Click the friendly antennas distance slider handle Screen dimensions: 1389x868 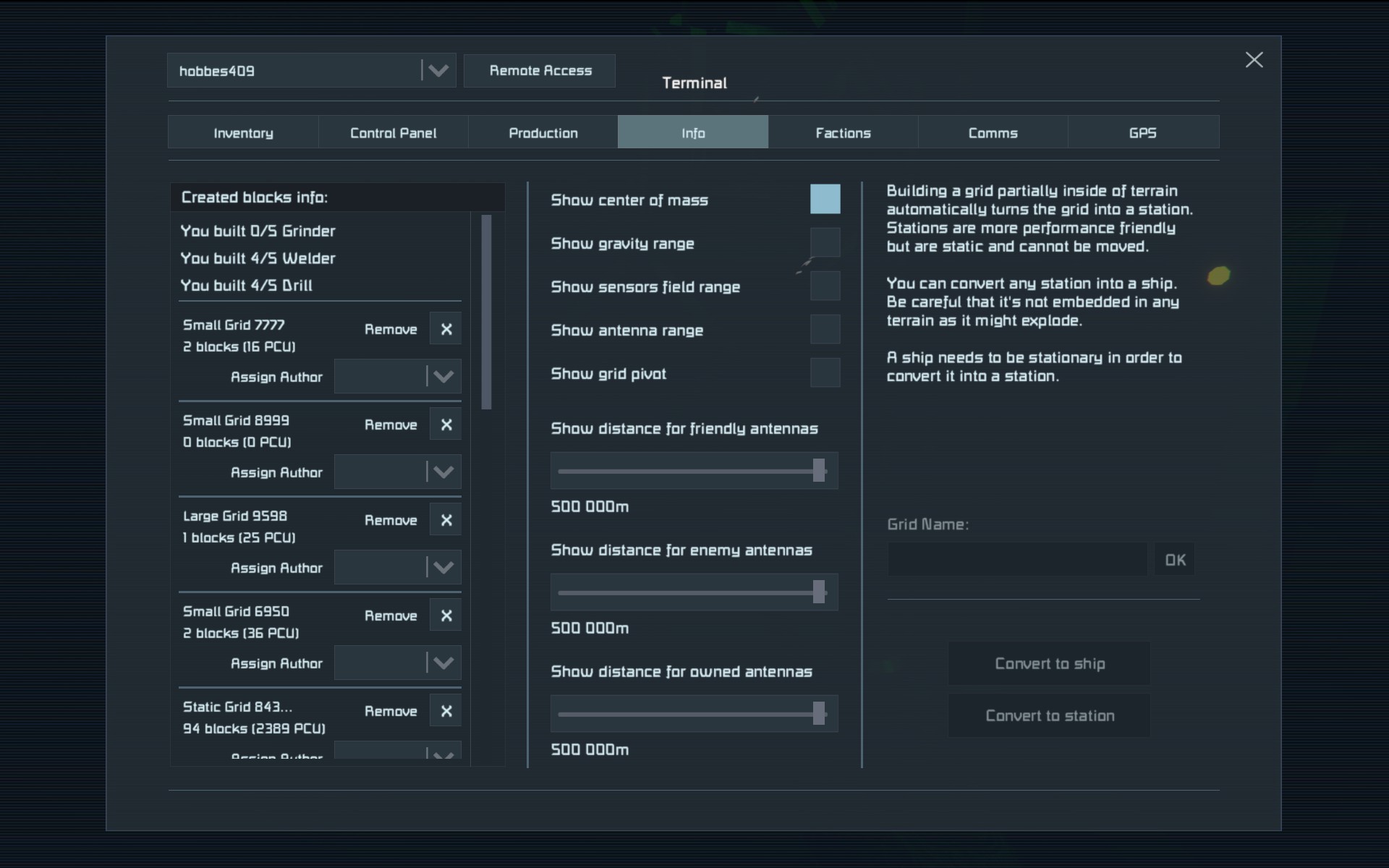click(818, 471)
